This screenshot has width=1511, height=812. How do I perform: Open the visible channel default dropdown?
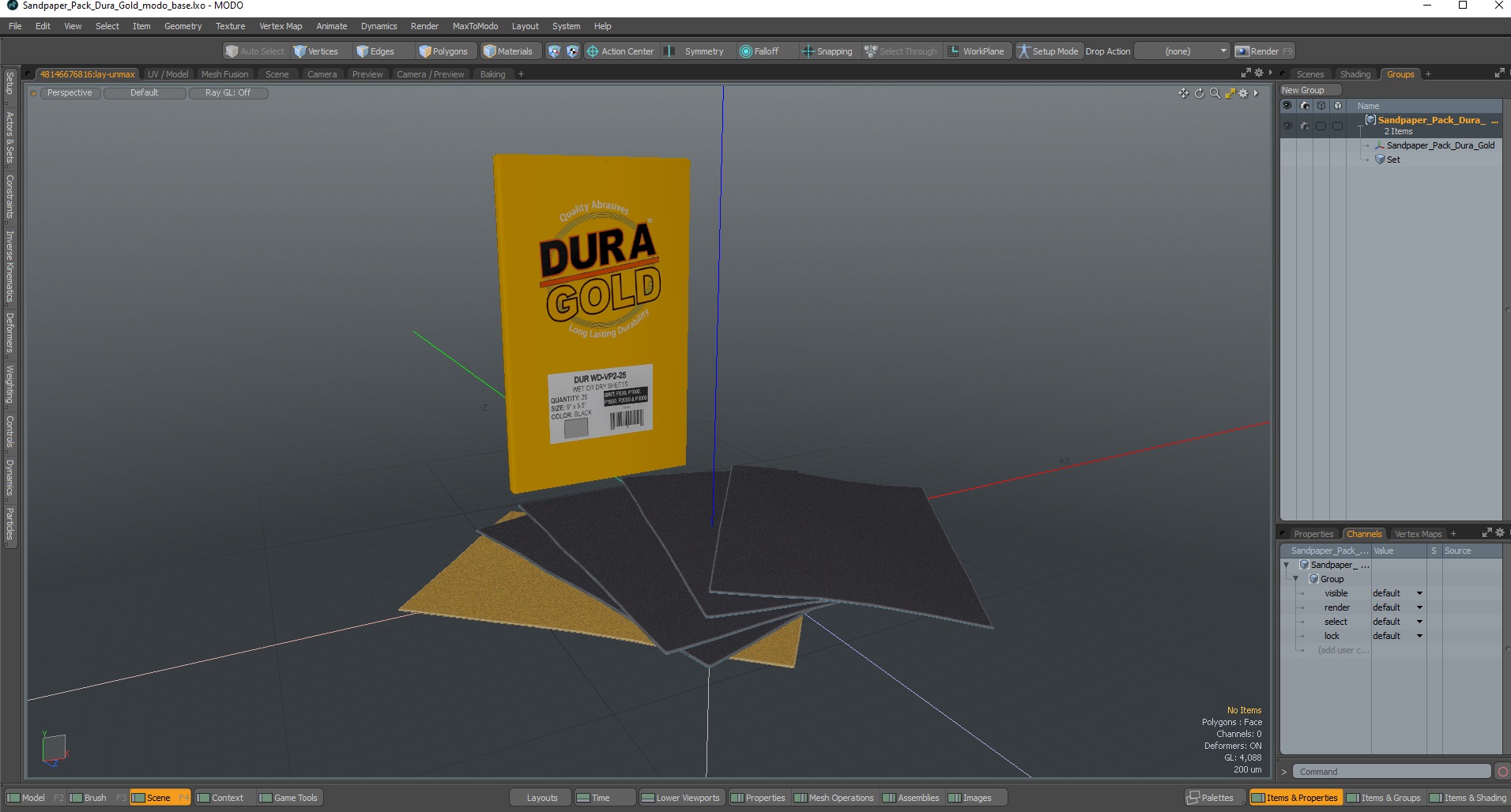[x=1397, y=593]
